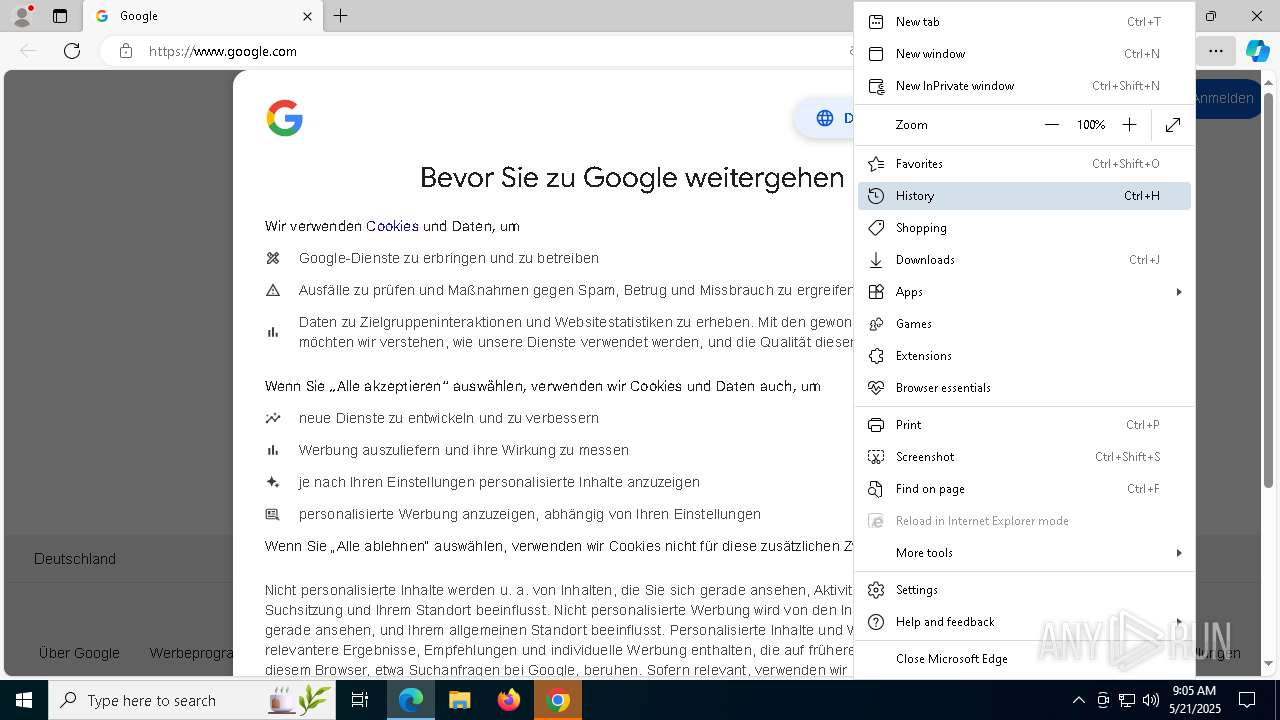
Task: Open Extensions menu entry
Action: click(1024, 356)
